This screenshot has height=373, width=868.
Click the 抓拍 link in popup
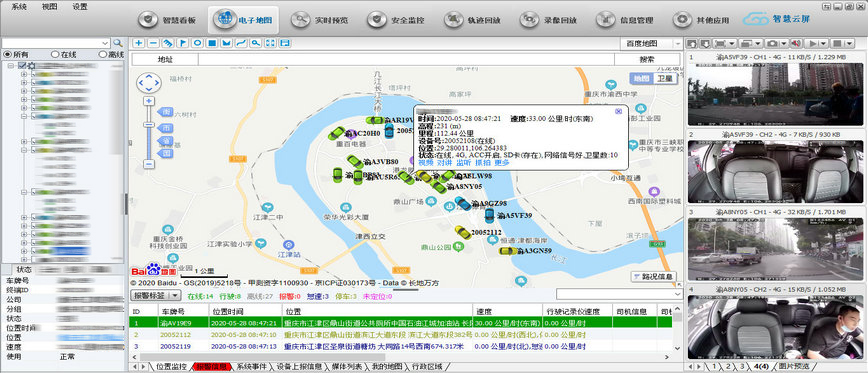tap(483, 163)
